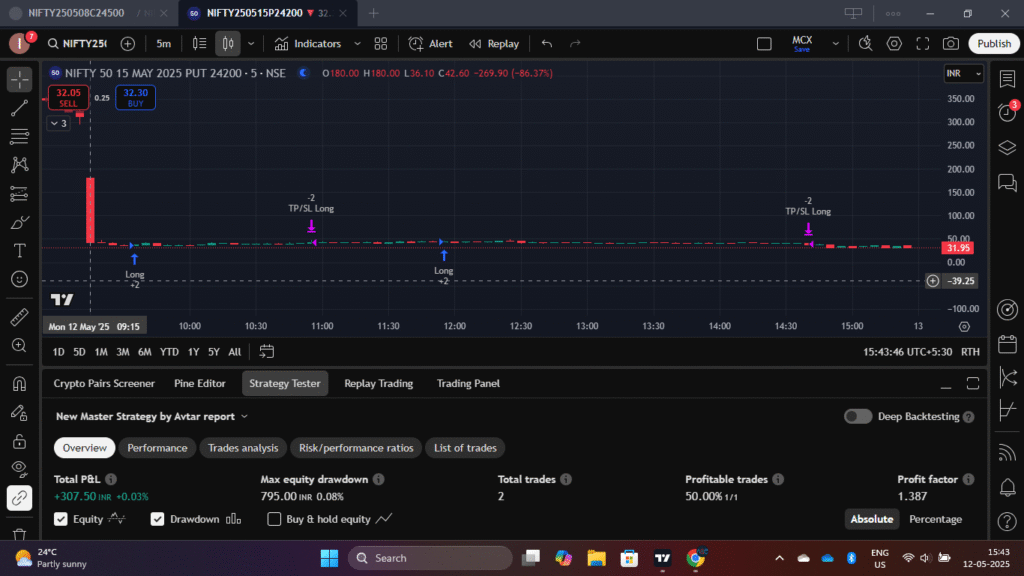Toggle magnet mode for drawings
The height and width of the screenshot is (576, 1024).
(20, 384)
